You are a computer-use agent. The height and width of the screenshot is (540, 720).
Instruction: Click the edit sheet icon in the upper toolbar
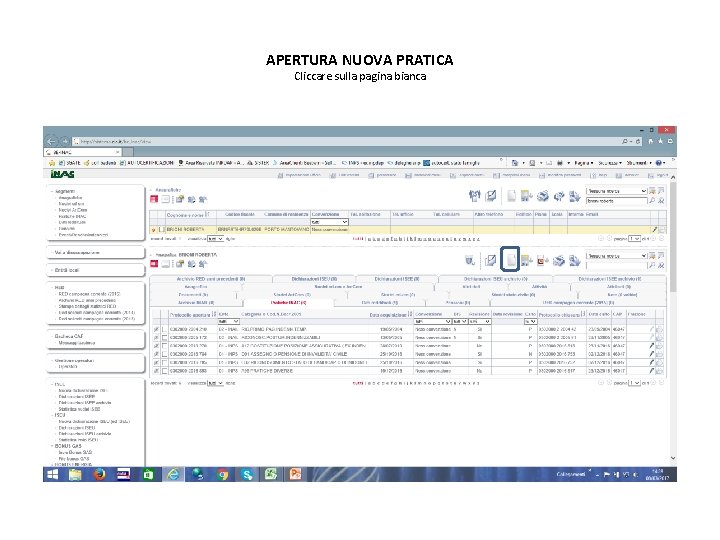[491, 196]
